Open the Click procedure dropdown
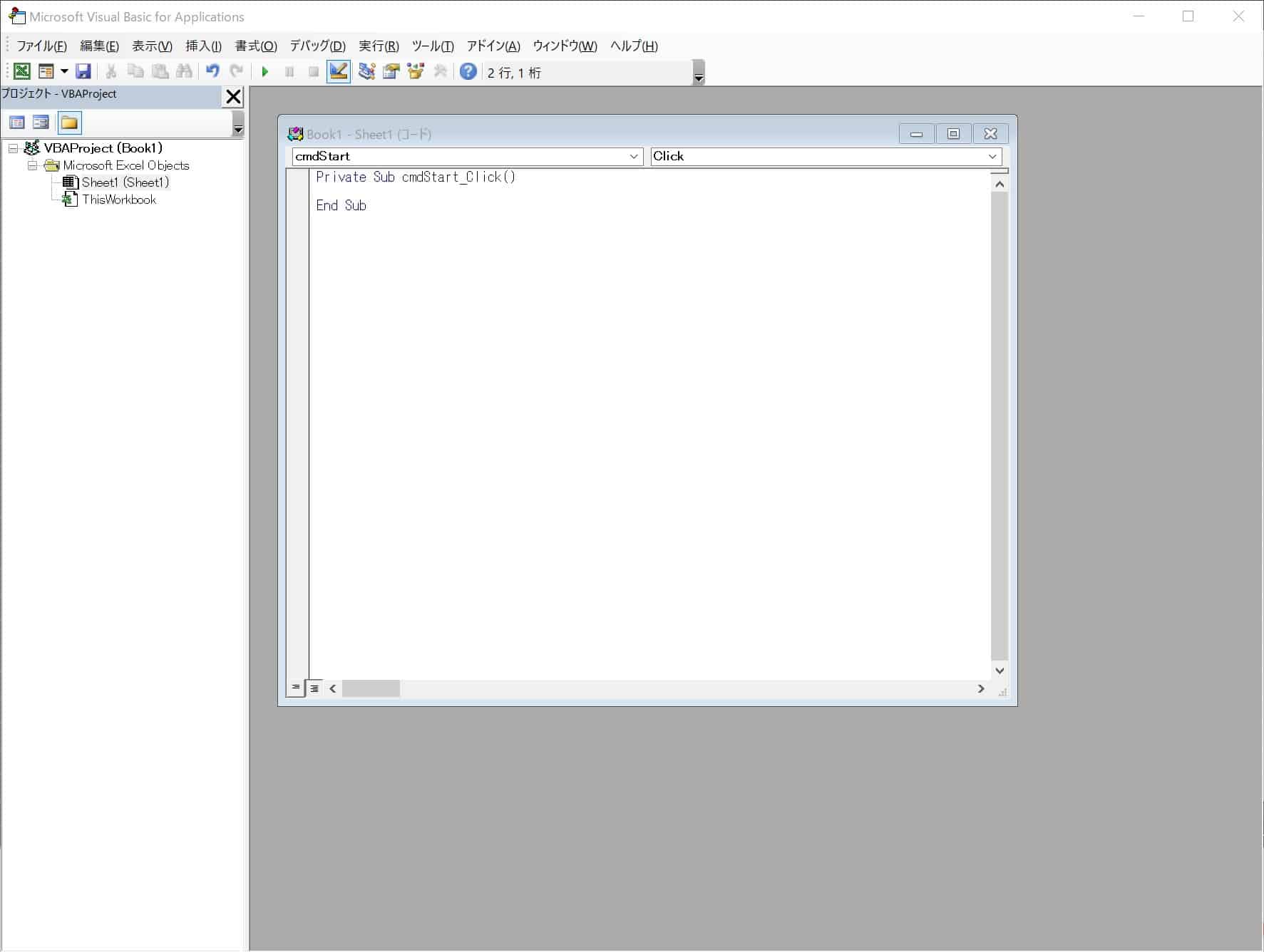The image size is (1264, 952). 992,157
